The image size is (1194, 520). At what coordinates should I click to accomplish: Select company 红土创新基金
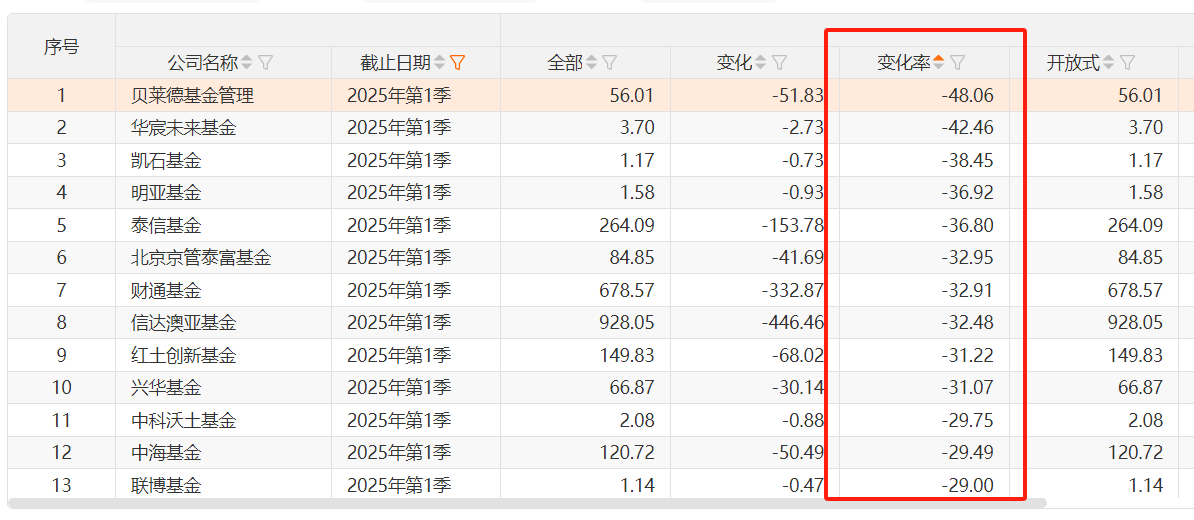pyautogui.click(x=184, y=356)
